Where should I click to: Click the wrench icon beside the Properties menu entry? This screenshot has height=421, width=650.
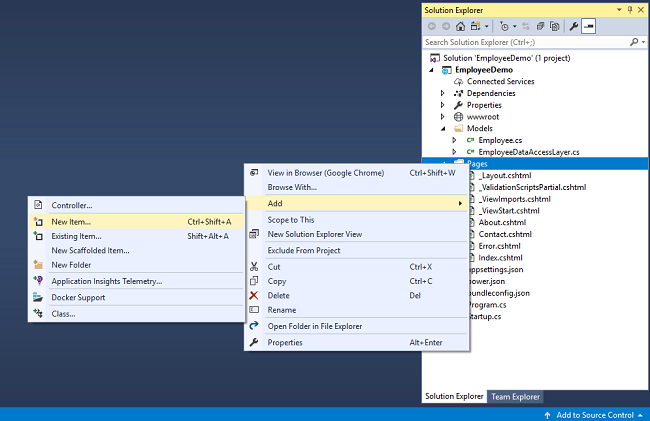pos(254,342)
